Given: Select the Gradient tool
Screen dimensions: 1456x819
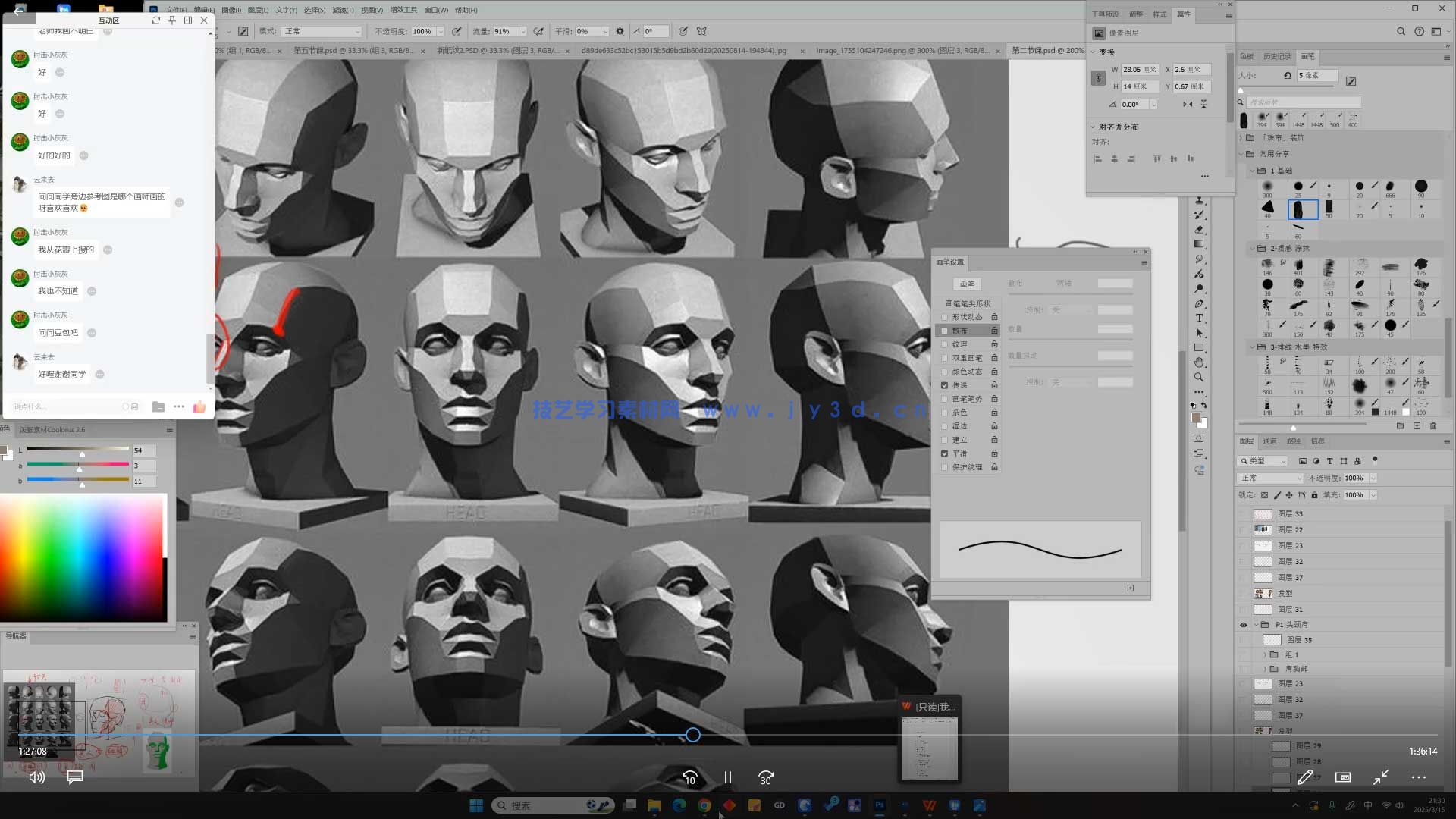Looking at the screenshot, I should tap(1199, 244).
